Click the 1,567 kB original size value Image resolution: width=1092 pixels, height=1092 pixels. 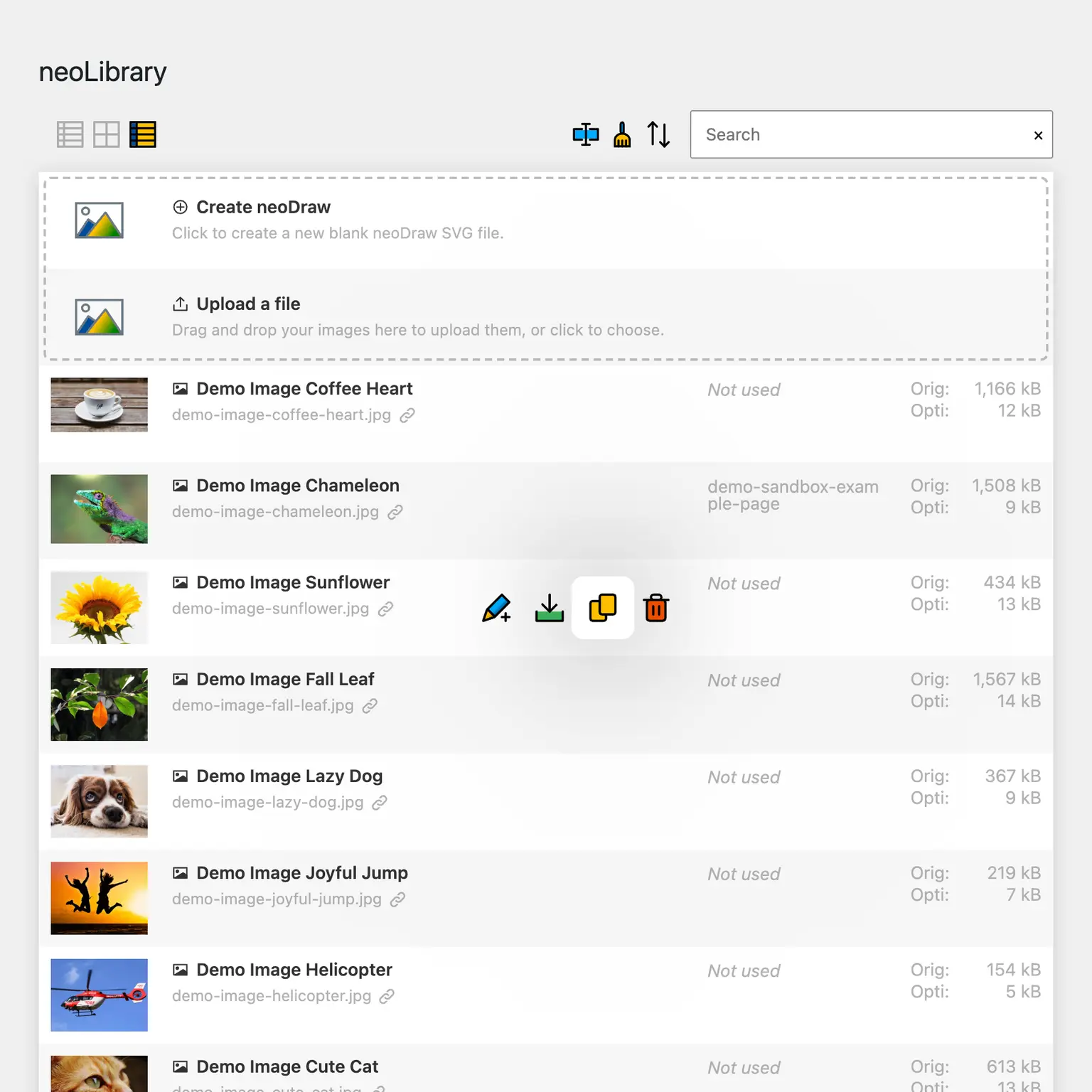coord(1007,679)
